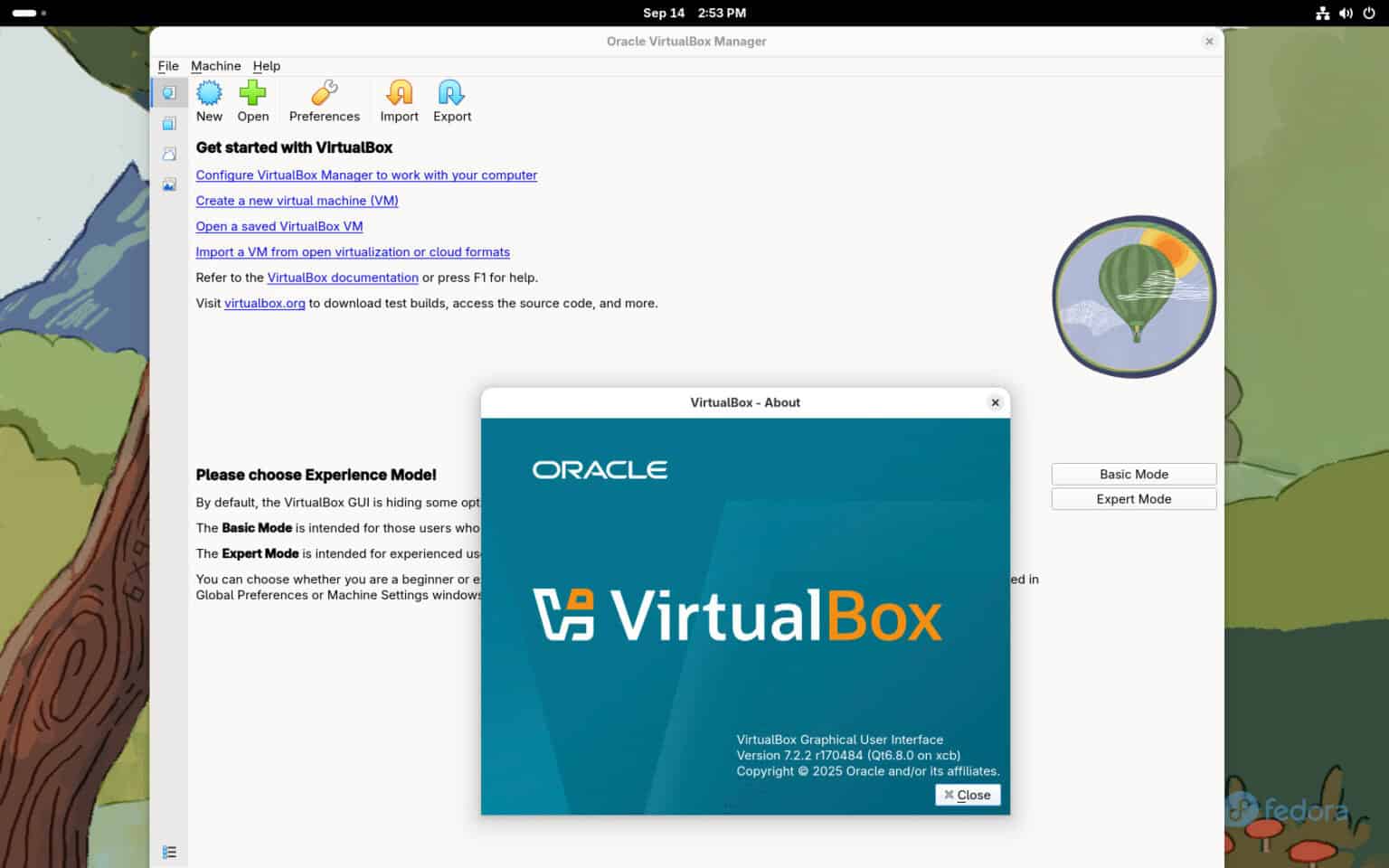The width and height of the screenshot is (1389, 868).
Task: Click the Open toolbar icon
Action: tap(253, 99)
